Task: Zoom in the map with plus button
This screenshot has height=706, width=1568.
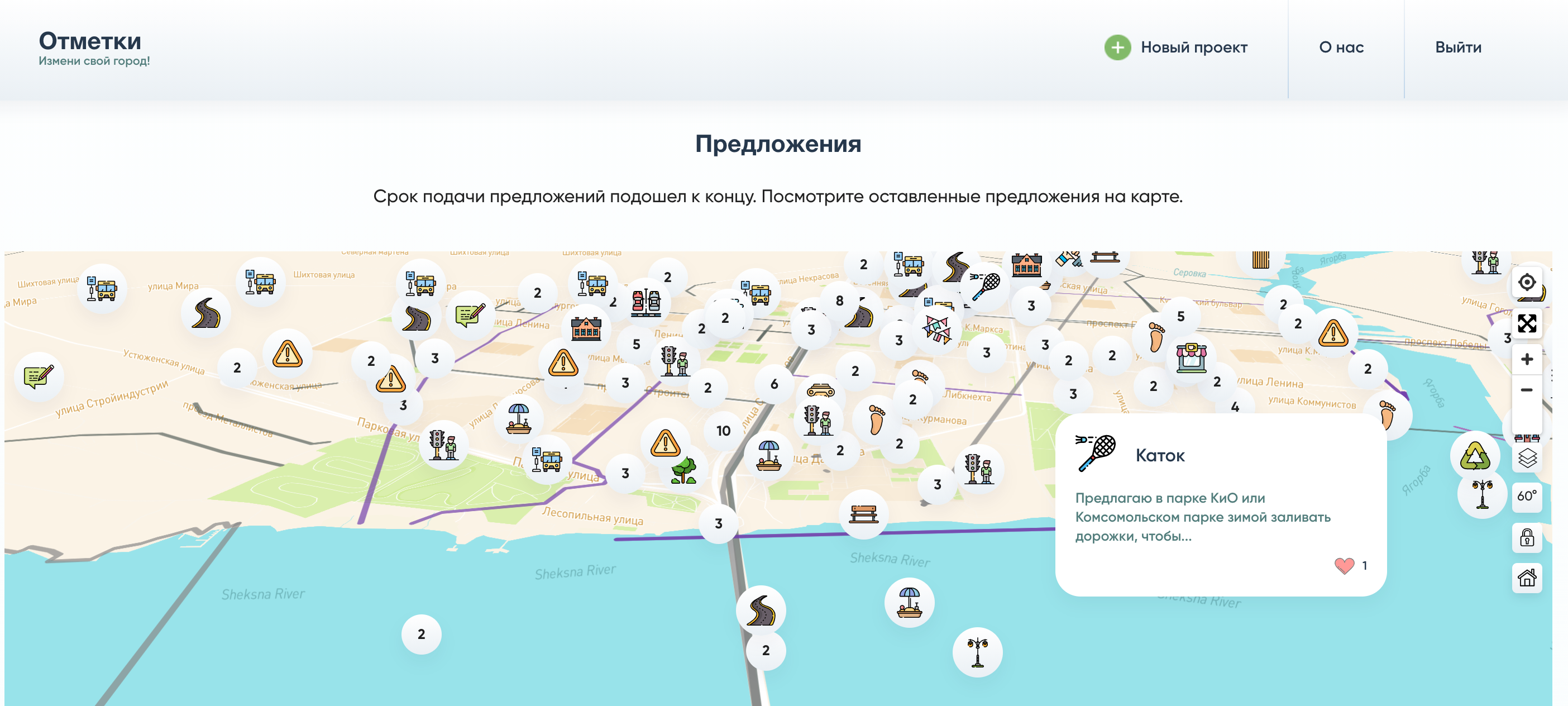Action: pyautogui.click(x=1527, y=359)
